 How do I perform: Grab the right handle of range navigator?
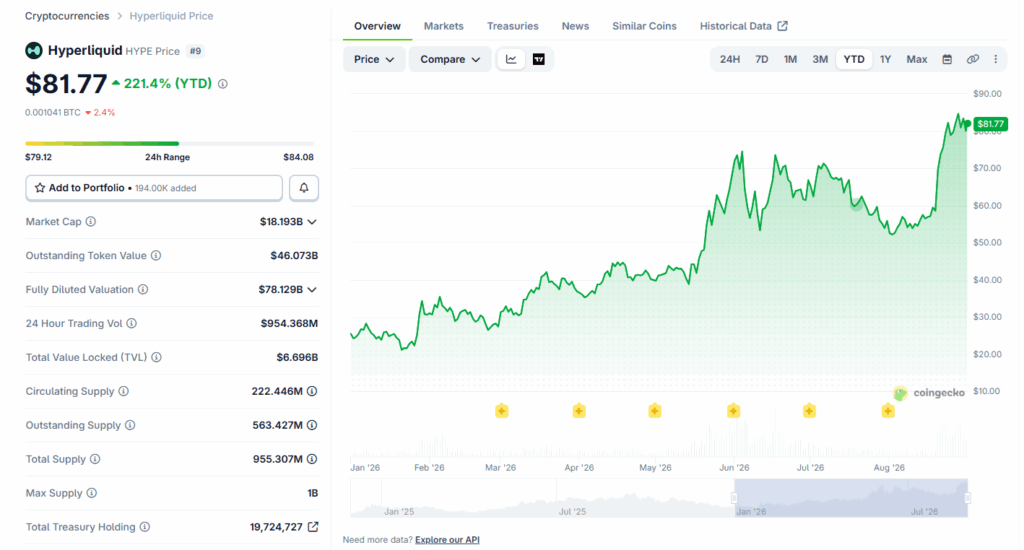pyautogui.click(x=967, y=498)
